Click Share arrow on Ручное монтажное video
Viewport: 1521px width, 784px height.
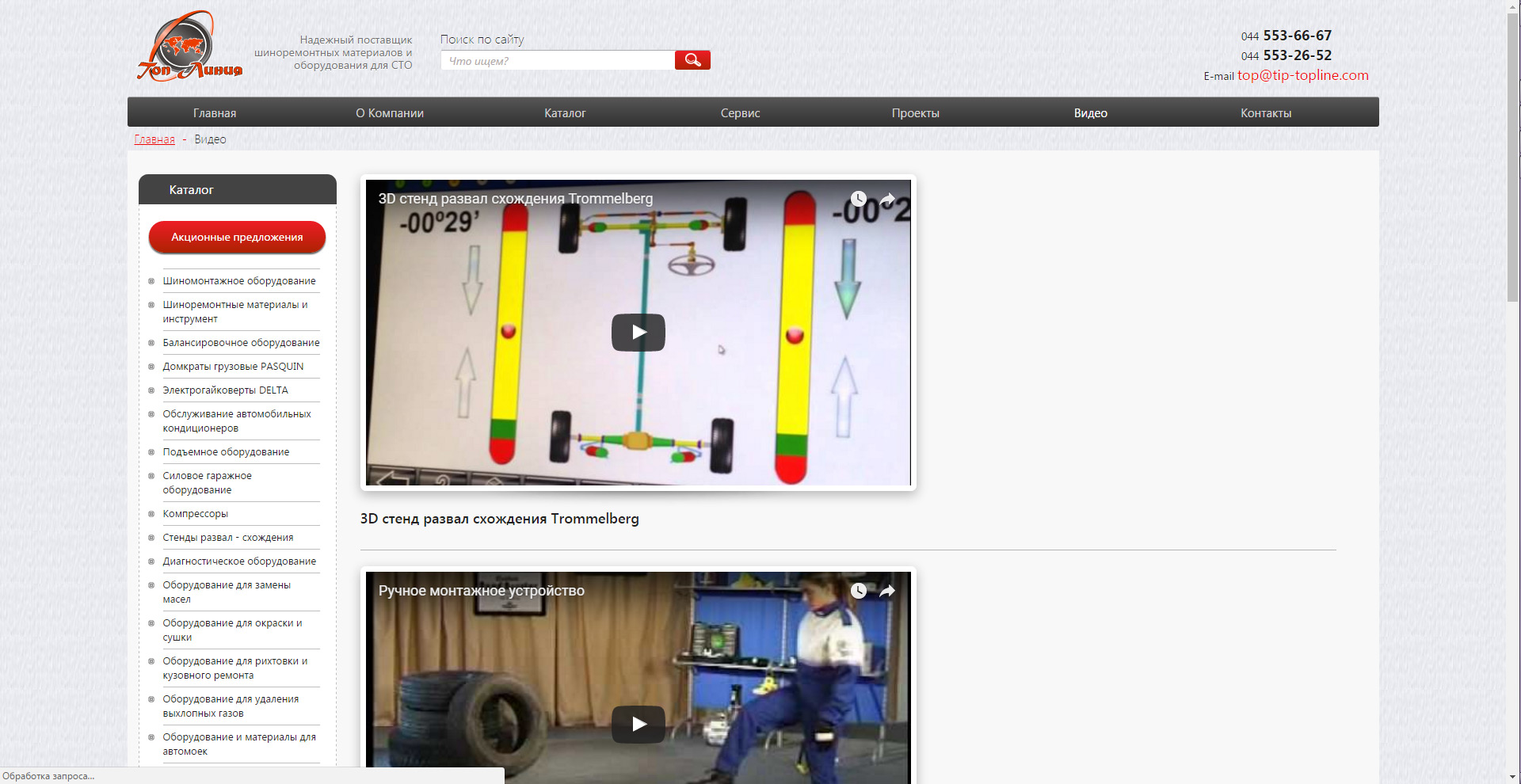point(887,591)
